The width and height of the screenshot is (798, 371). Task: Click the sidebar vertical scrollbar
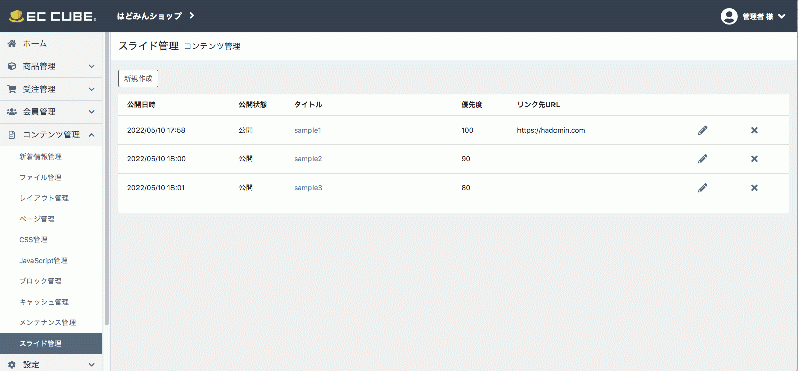(x=107, y=178)
